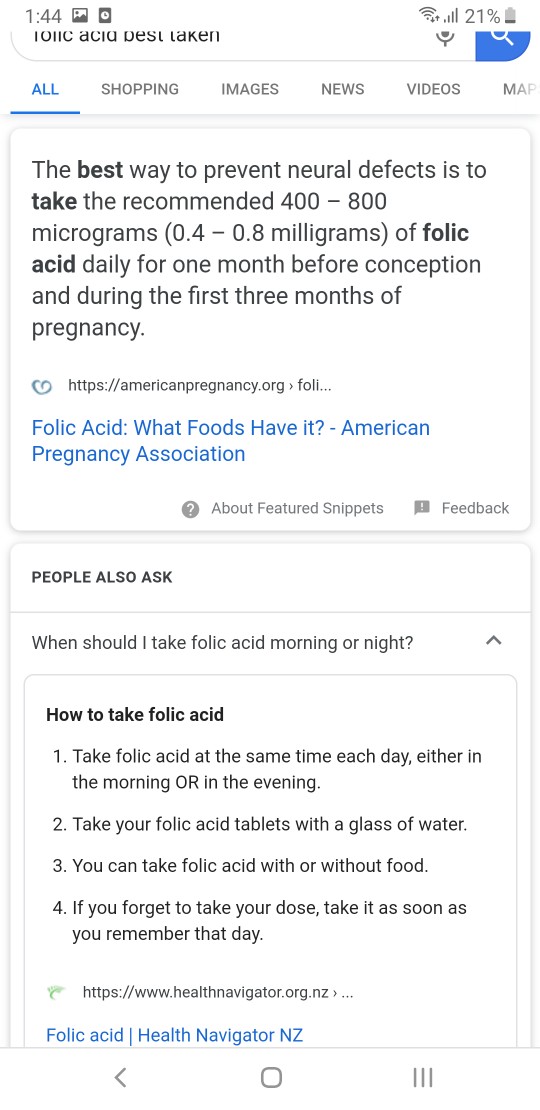
Task: Switch to the Images tab
Action: pyautogui.click(x=250, y=89)
